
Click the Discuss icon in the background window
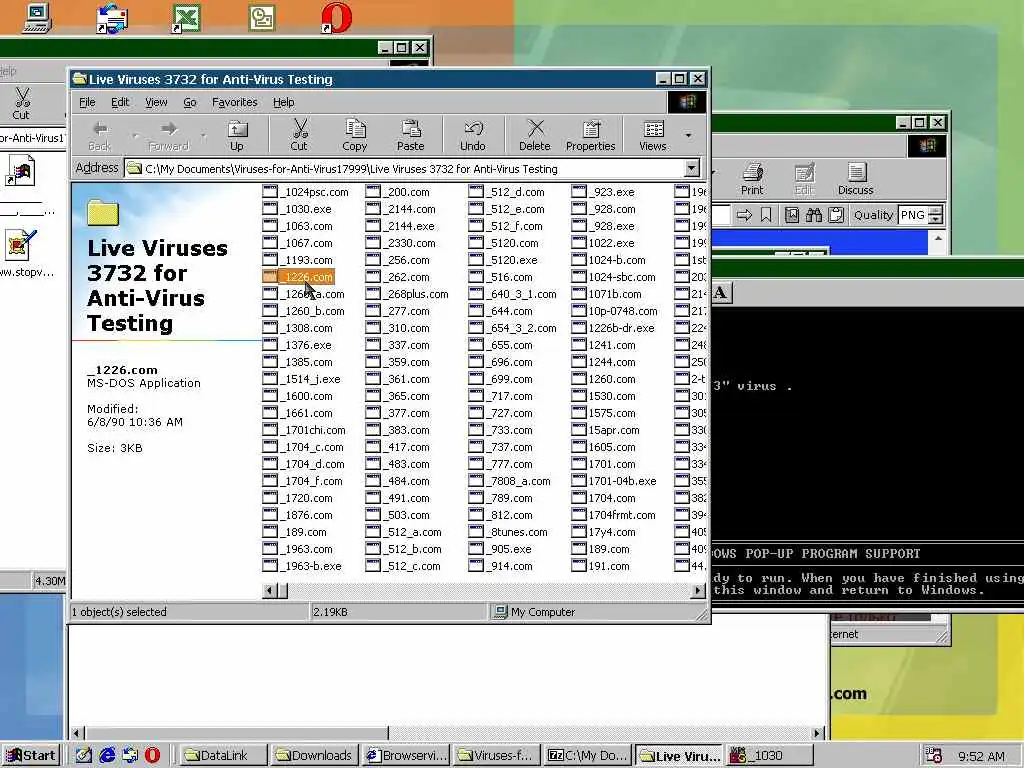coord(856,179)
